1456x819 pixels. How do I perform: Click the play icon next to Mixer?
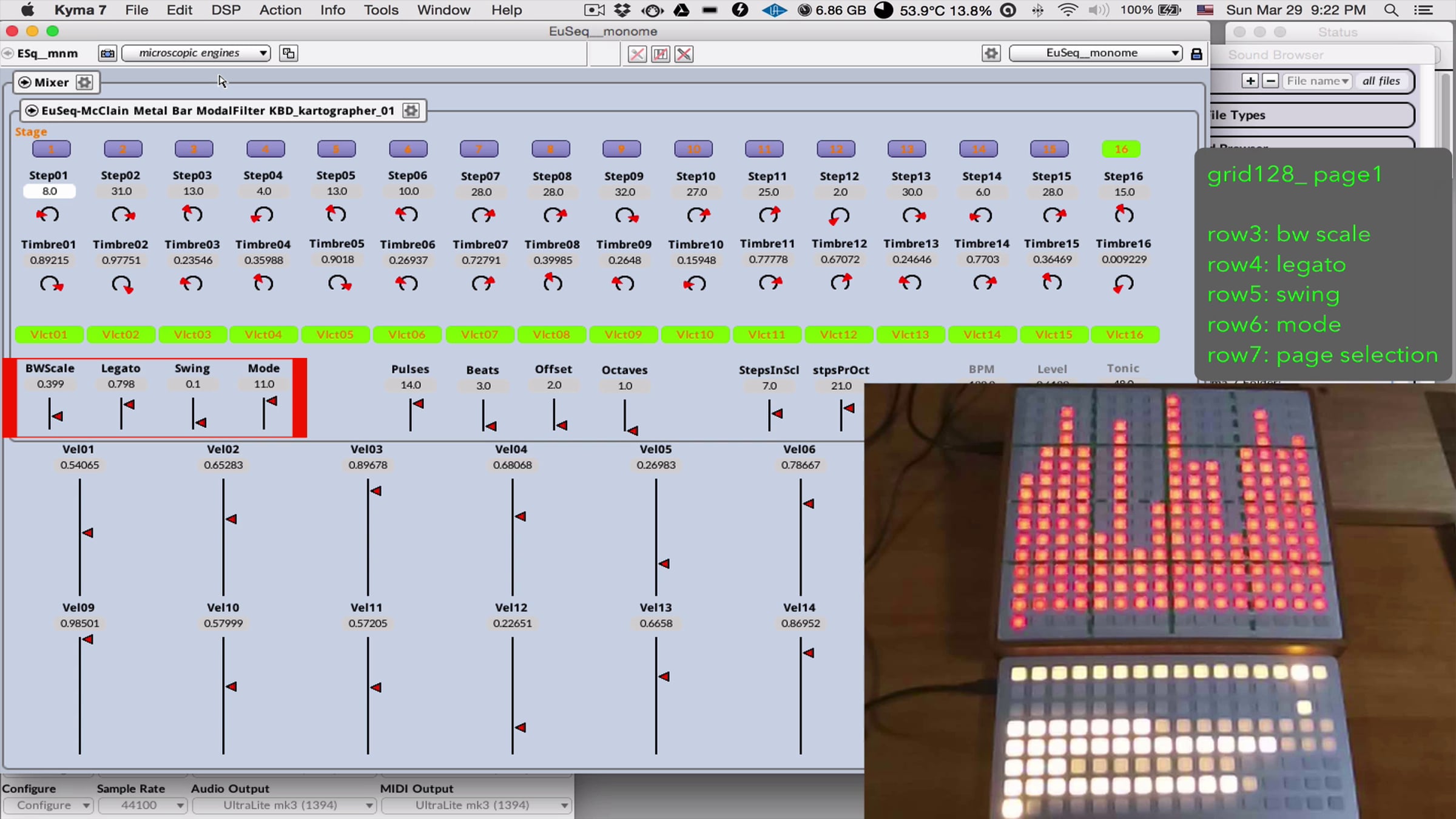(x=24, y=82)
